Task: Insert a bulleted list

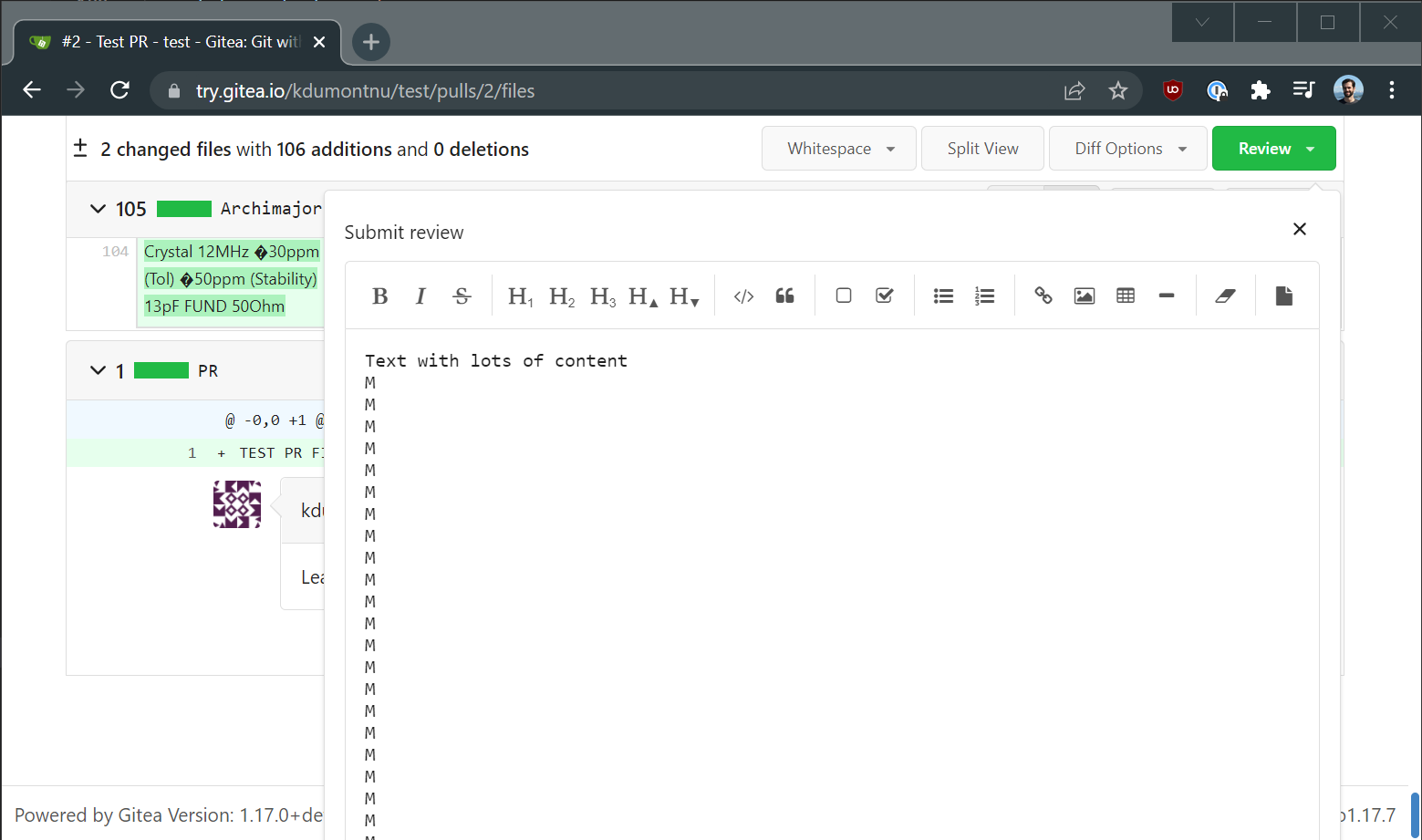Action: 943,296
